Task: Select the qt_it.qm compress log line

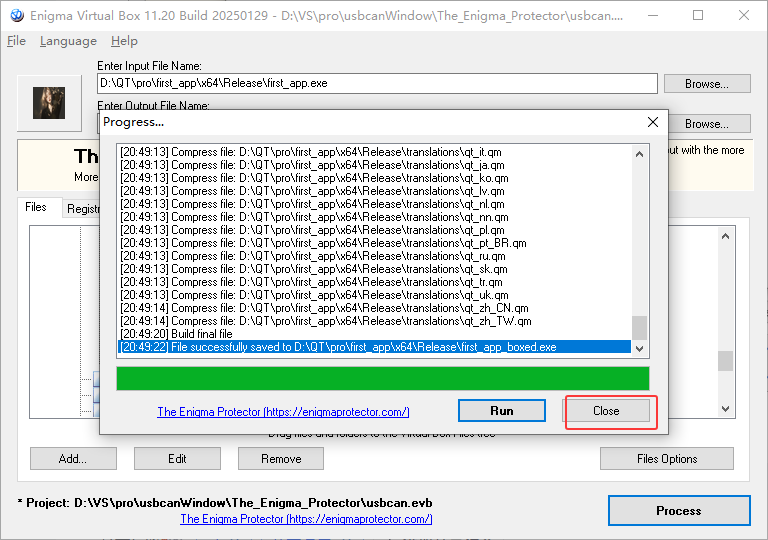Action: click(375, 152)
